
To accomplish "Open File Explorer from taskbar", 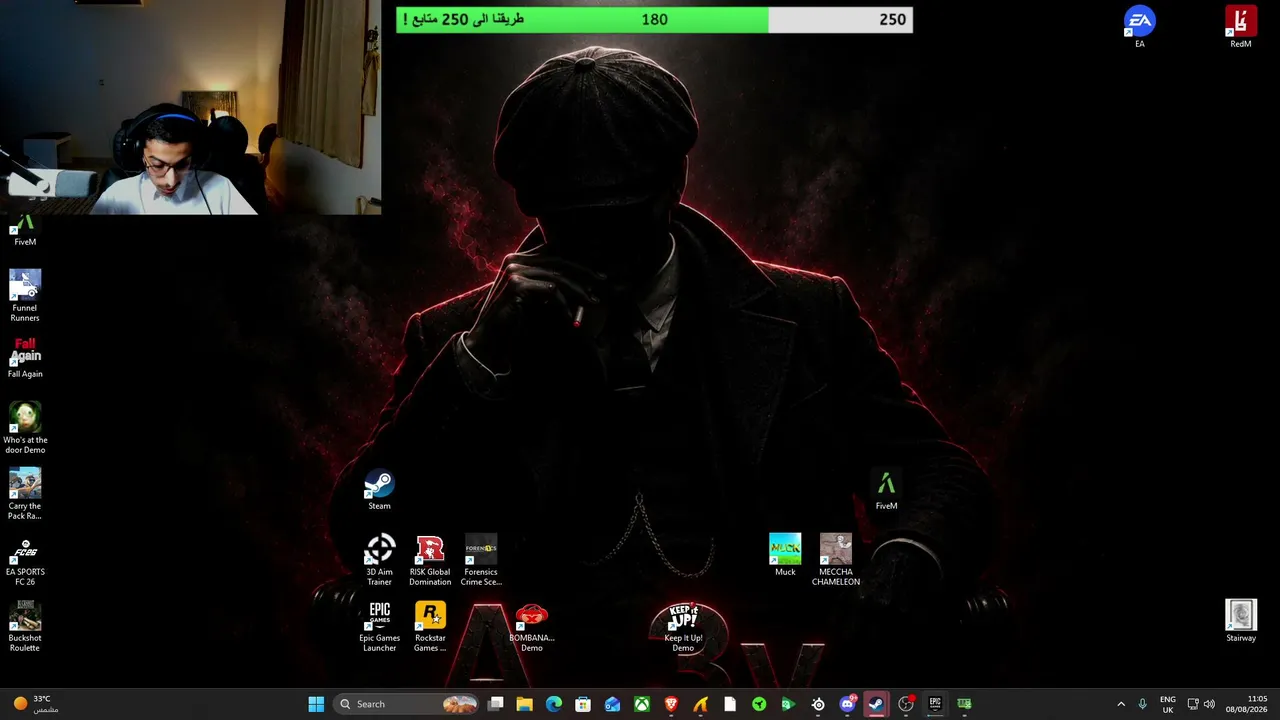I will 524,704.
